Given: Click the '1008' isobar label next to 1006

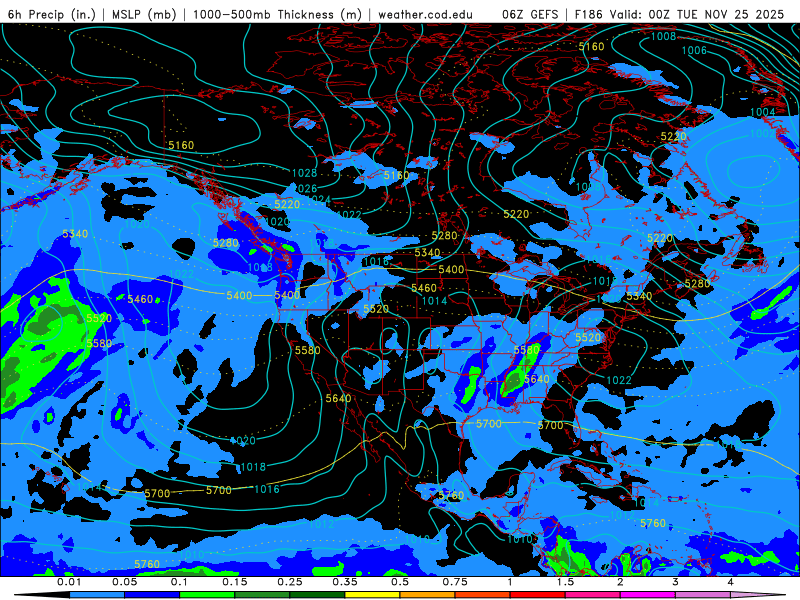Looking at the screenshot, I should coord(663,36).
